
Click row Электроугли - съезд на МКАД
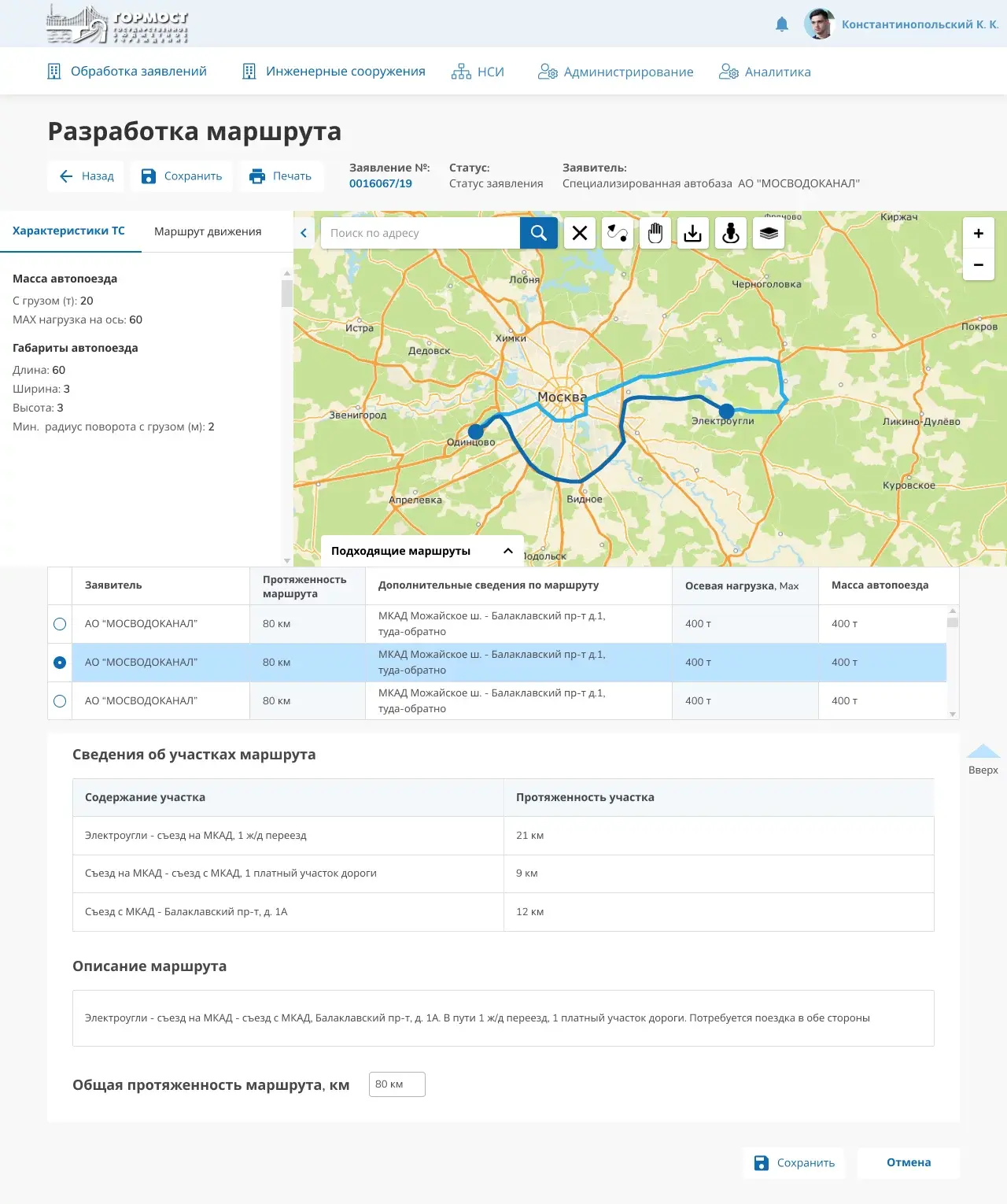503,836
